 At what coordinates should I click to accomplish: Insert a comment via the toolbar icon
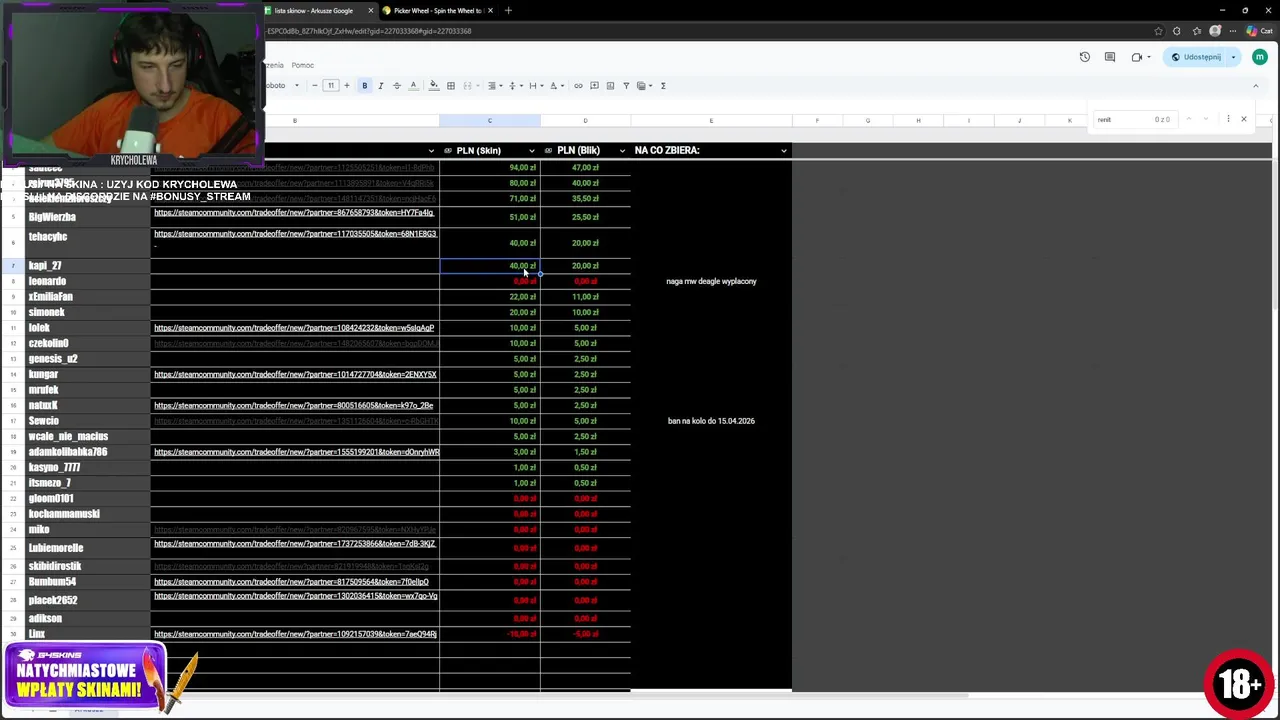click(594, 86)
